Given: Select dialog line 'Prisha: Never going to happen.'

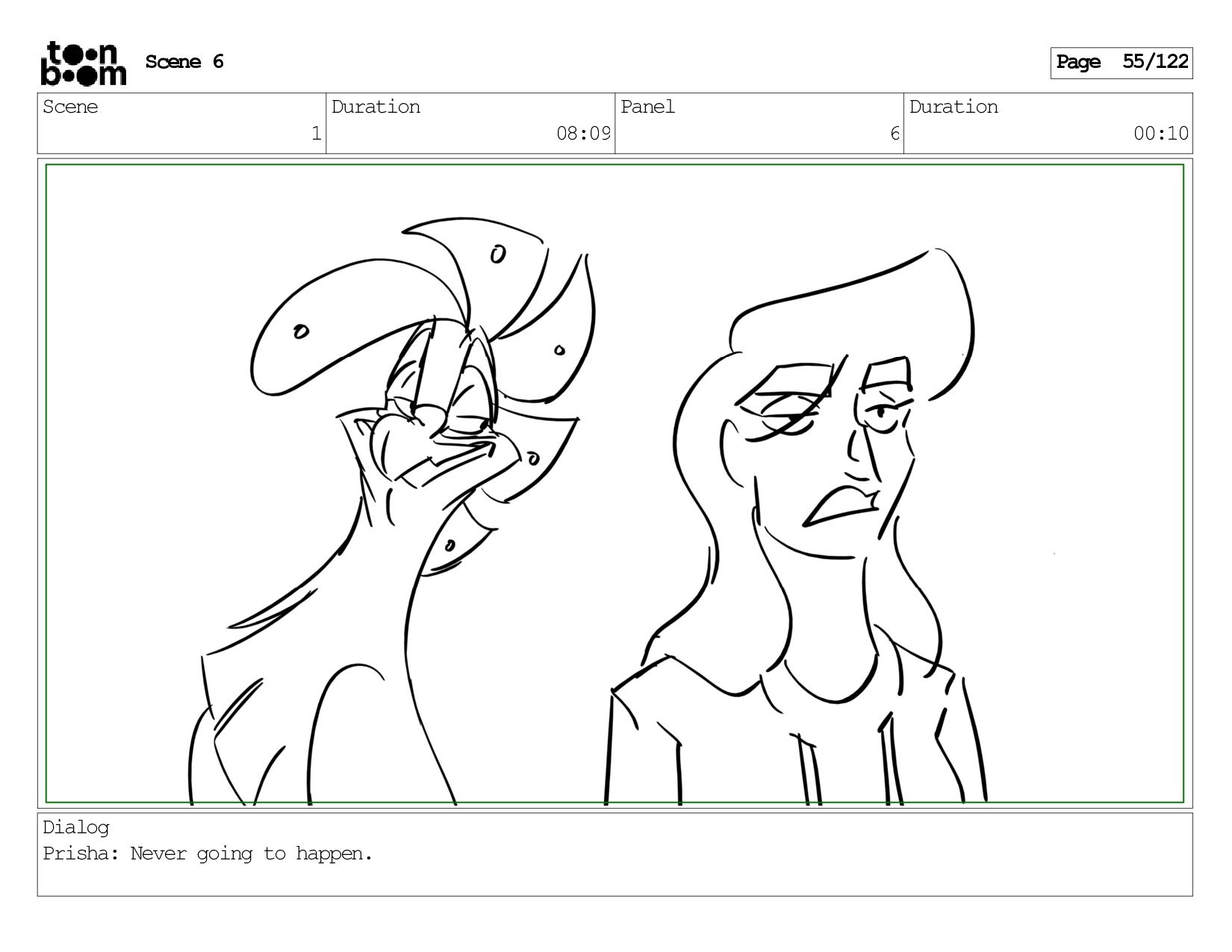Looking at the screenshot, I should point(208,853).
